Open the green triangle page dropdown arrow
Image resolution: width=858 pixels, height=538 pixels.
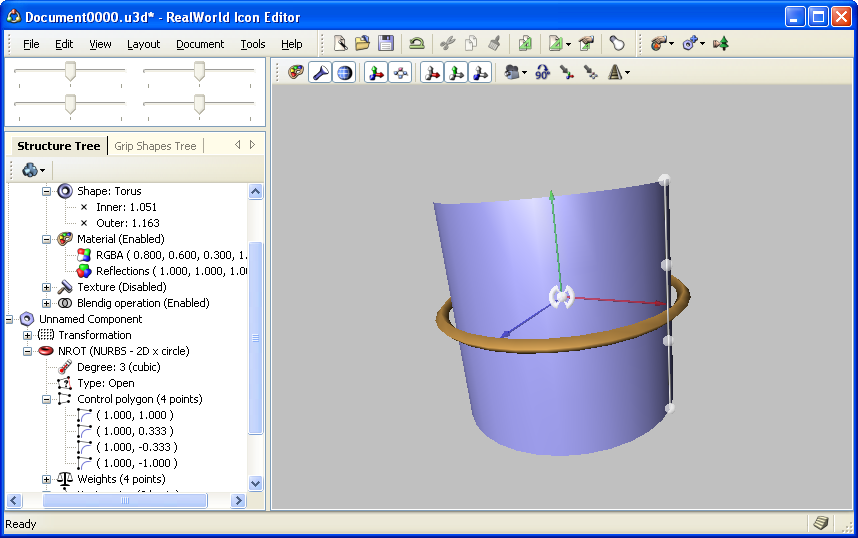coord(569,44)
